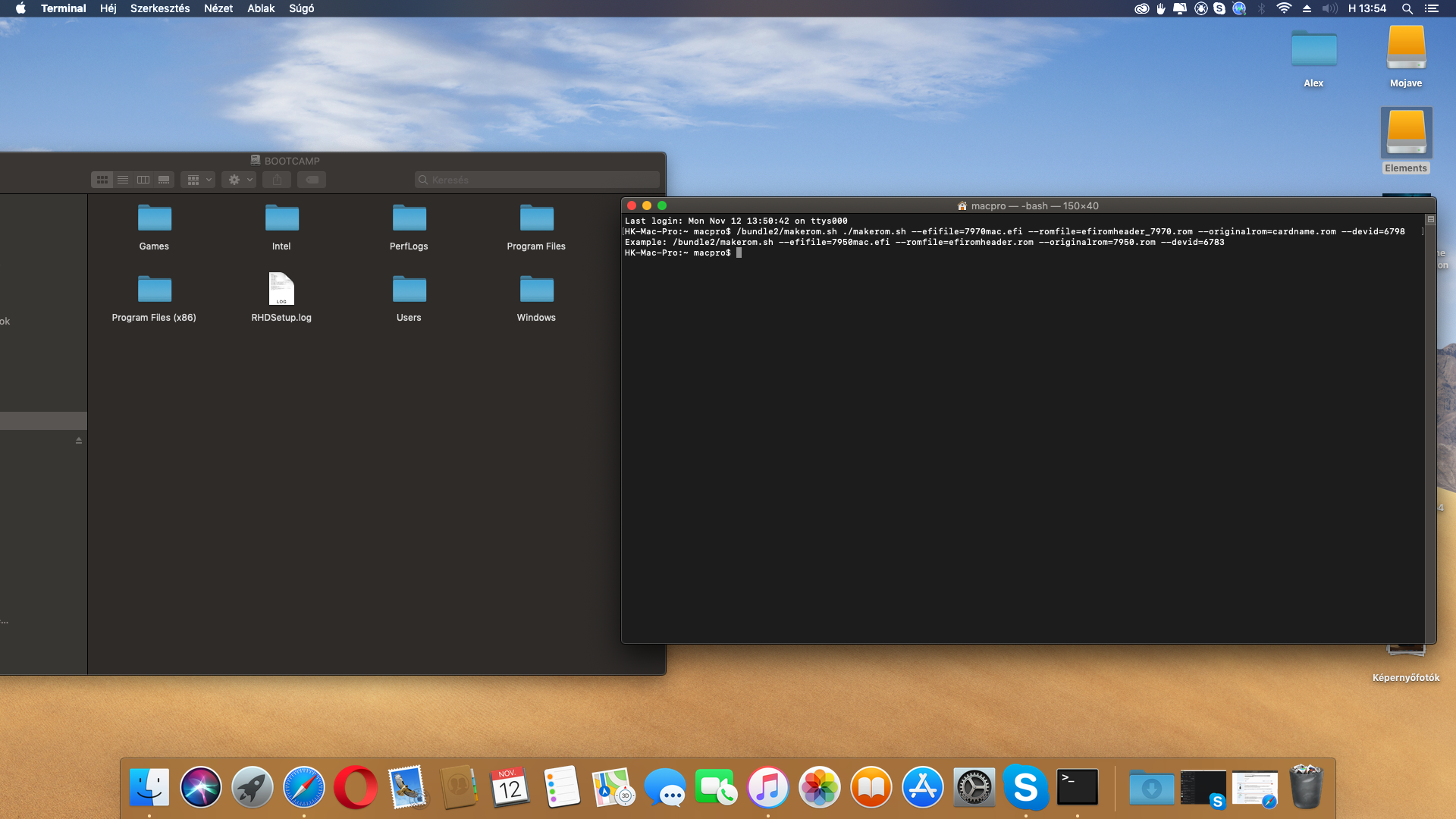This screenshot has width=1456, height=819.
Task: Select the Program Files (x86) folder
Action: click(x=154, y=290)
